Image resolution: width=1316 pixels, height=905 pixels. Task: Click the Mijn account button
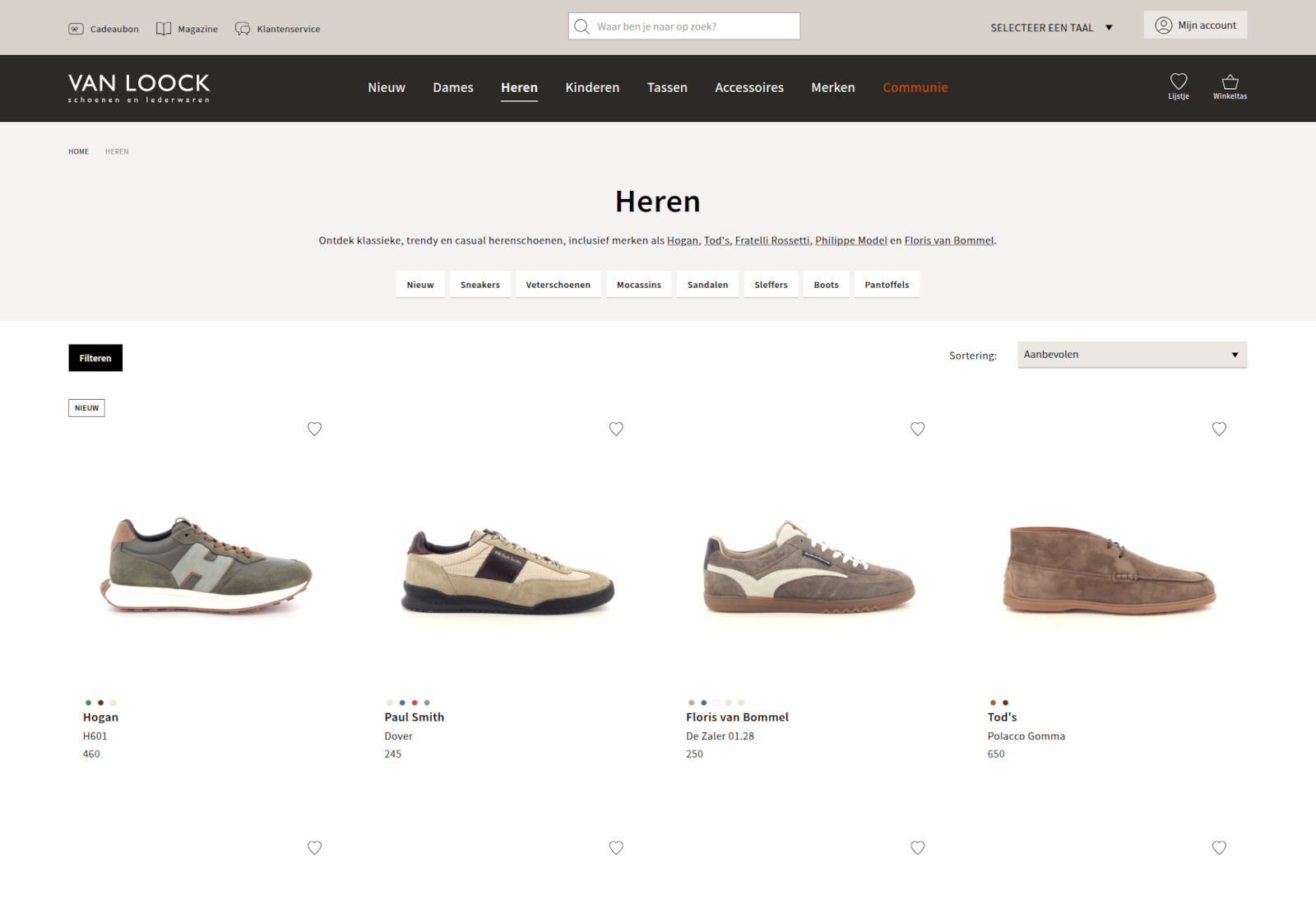click(1195, 25)
